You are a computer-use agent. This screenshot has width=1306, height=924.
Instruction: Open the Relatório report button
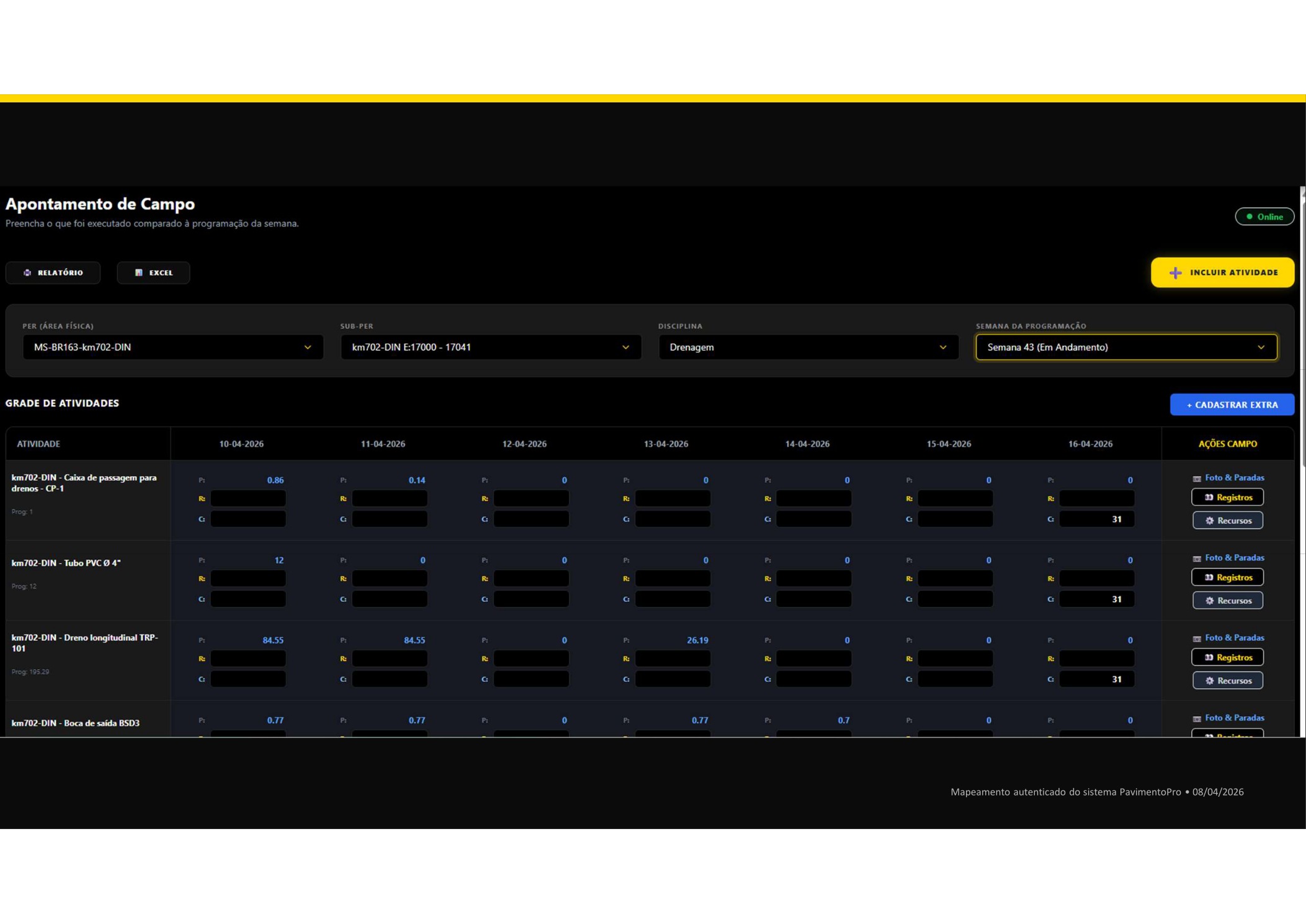tap(53, 272)
